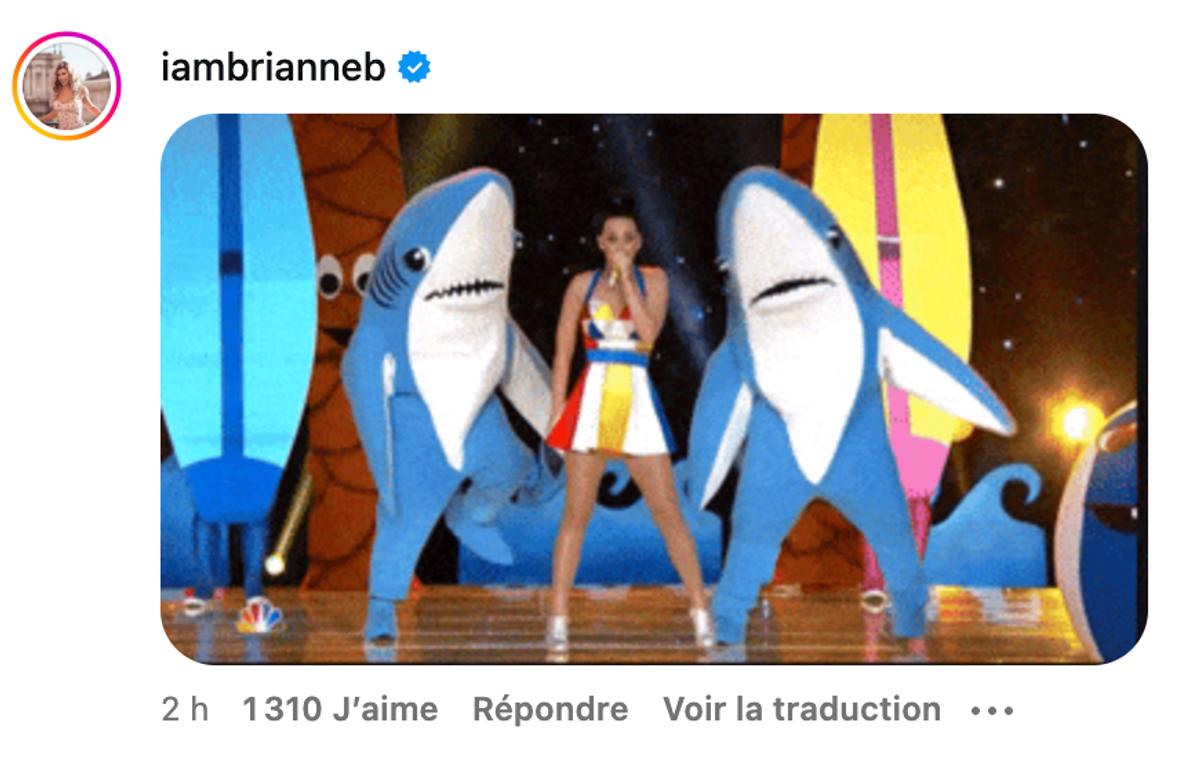Open the three-dot comment options
Viewport: 1200px width, 761px height.
pyautogui.click(x=992, y=711)
